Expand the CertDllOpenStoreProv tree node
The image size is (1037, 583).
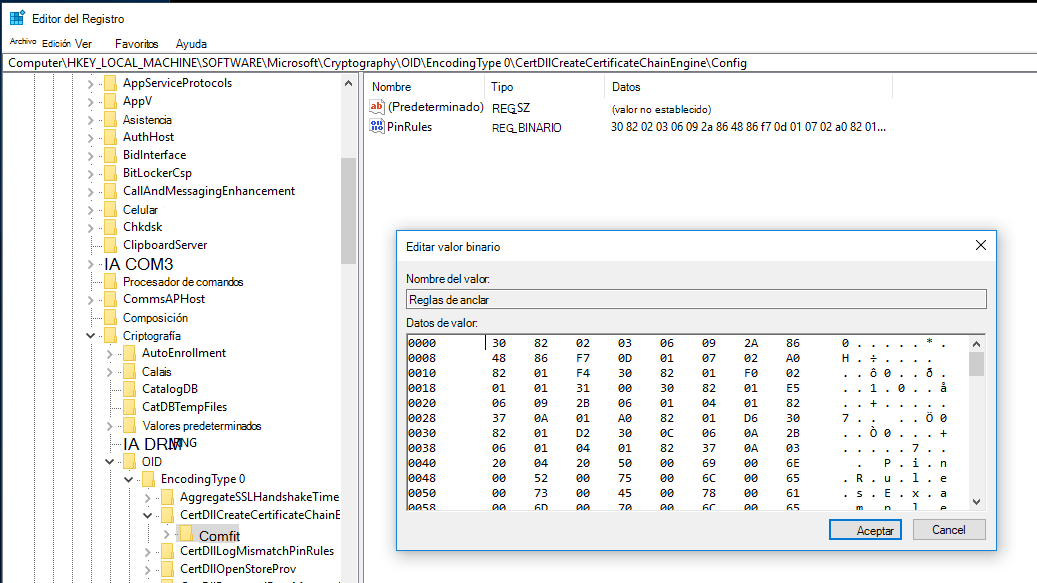coord(147,569)
